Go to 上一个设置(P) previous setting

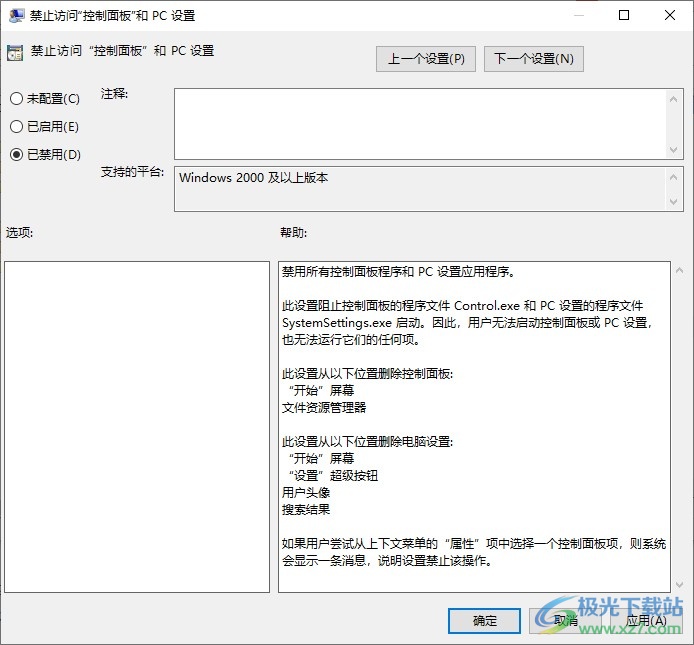[x=426, y=59]
